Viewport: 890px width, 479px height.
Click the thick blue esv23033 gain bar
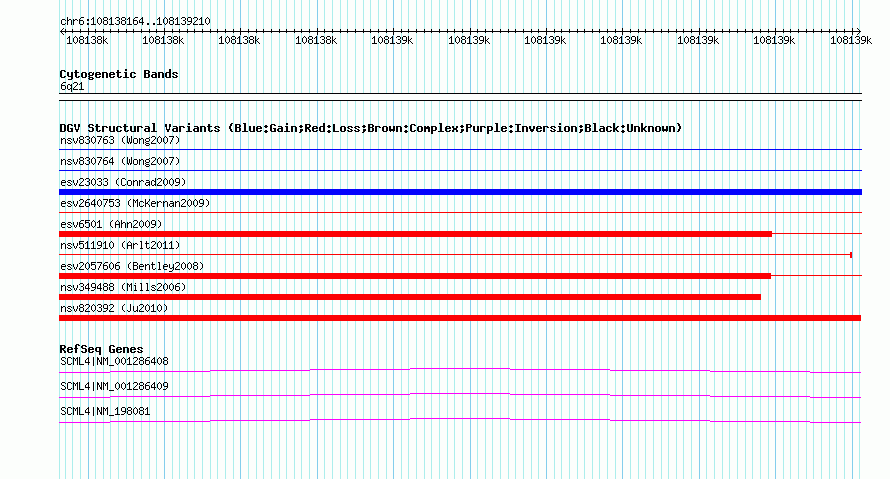point(460,192)
